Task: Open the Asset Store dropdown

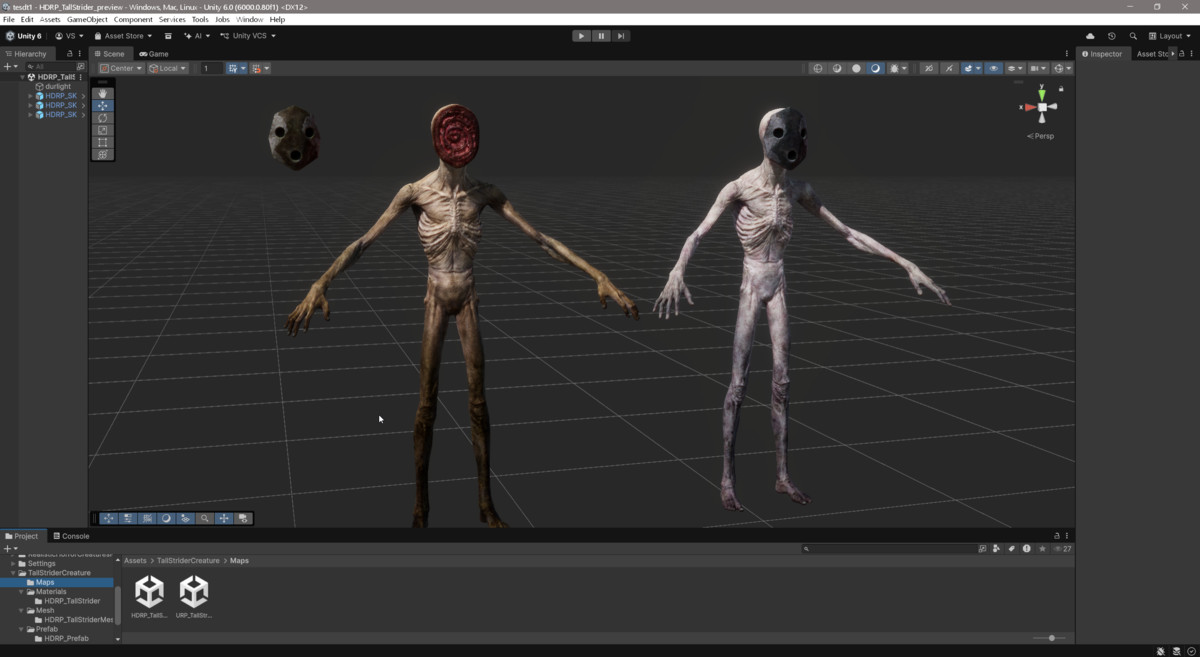Action: 123,36
